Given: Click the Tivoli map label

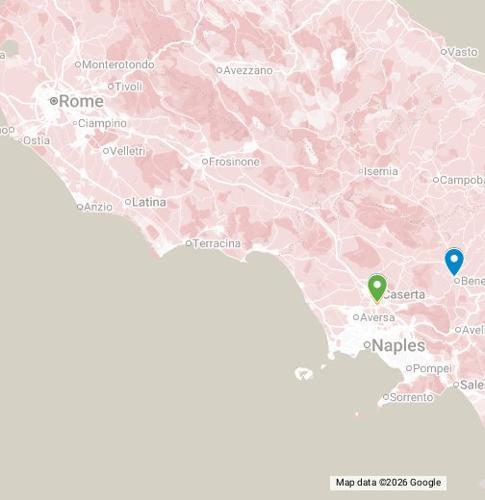Looking at the screenshot, I should click(x=129, y=87).
